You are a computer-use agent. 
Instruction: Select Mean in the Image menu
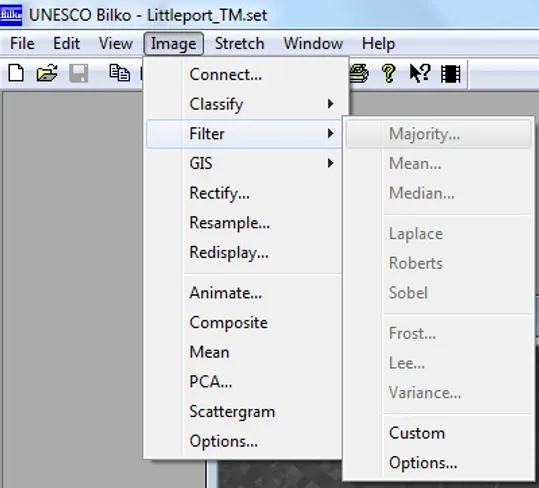pos(244,352)
